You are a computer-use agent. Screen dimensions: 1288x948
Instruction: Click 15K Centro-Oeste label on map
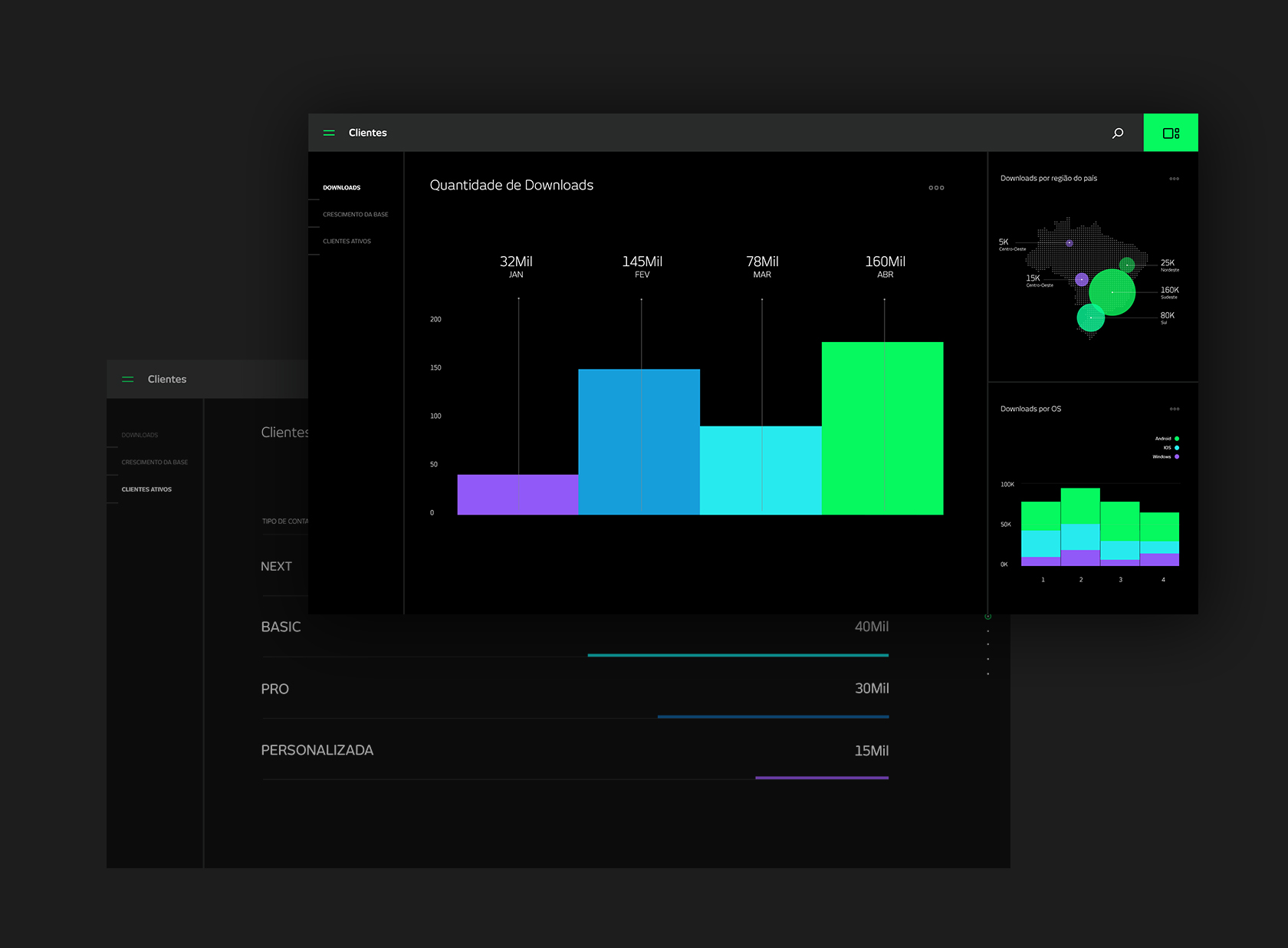tap(1039, 281)
